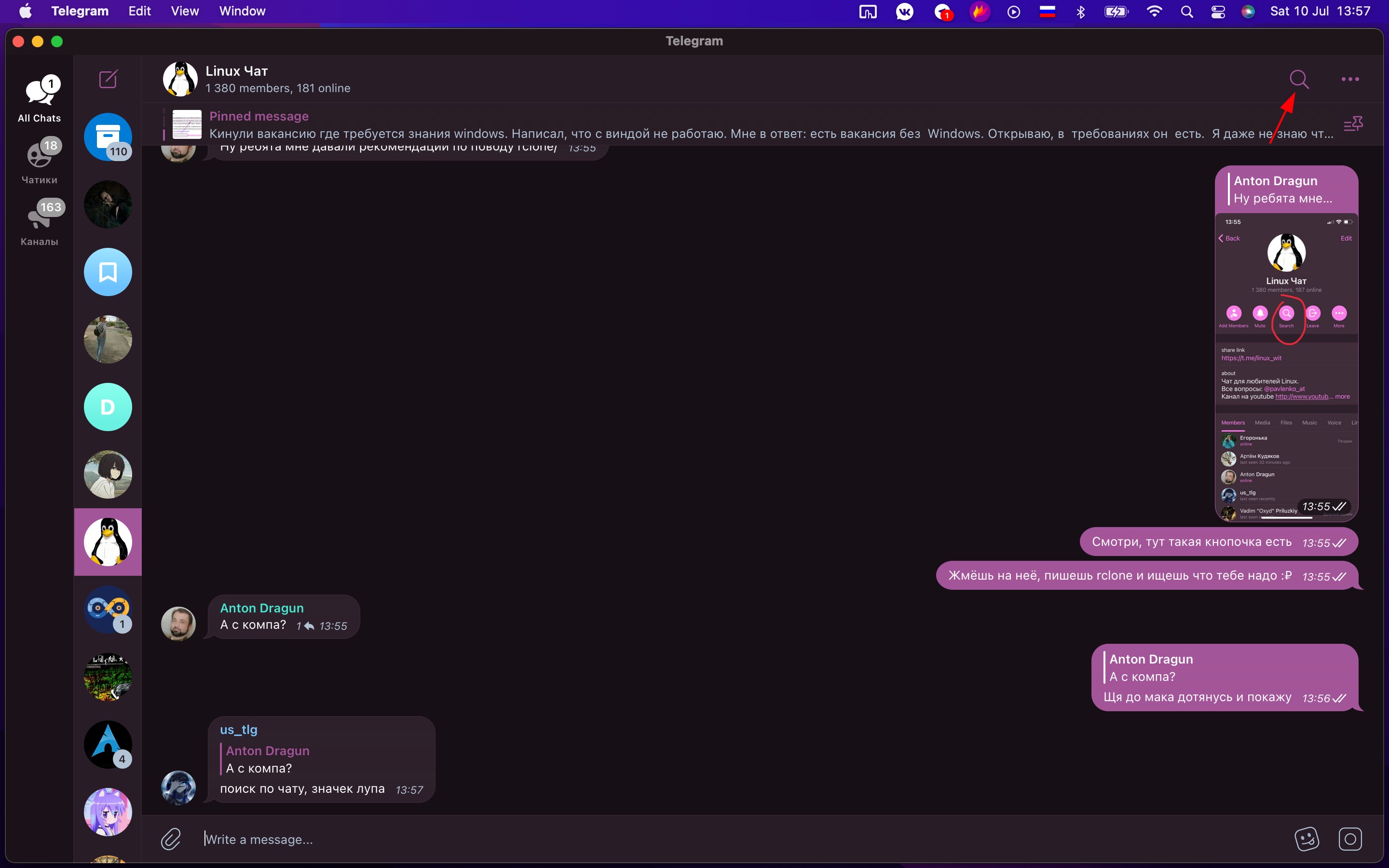Open the pinned messages list icon

click(1352, 124)
